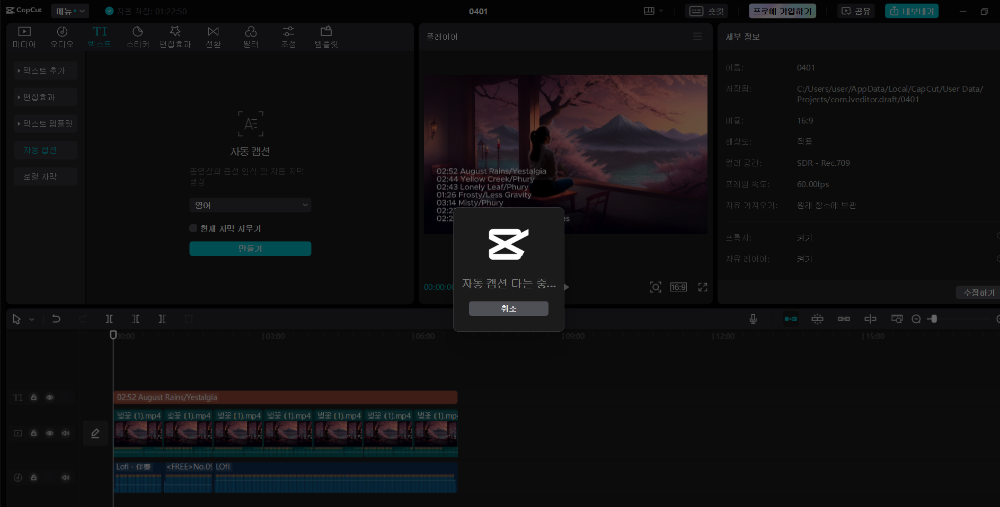
Task: Open the keyboard shortcuts button
Action: coord(707,11)
